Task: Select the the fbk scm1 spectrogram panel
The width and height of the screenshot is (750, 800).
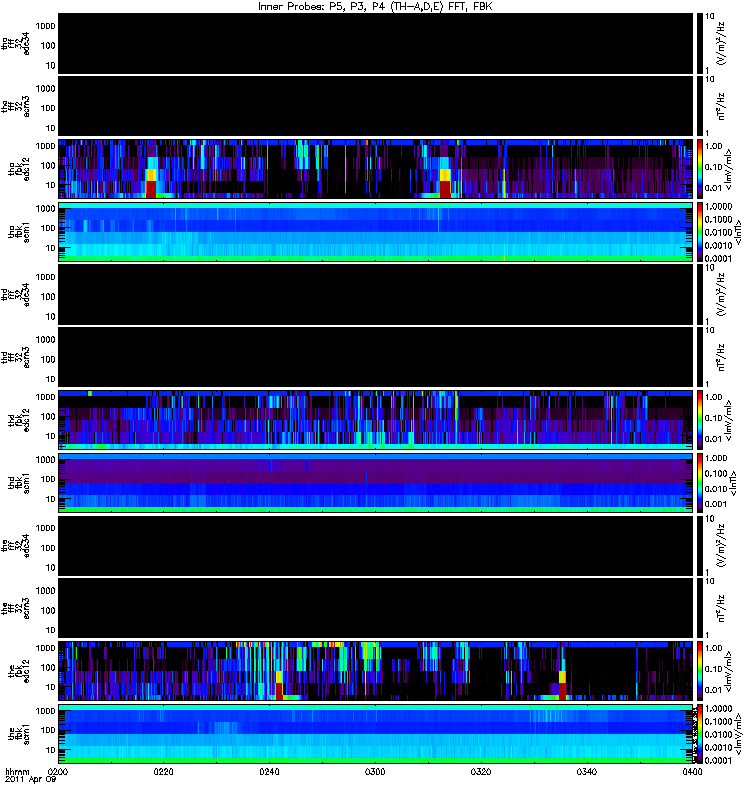Action: tap(376, 735)
